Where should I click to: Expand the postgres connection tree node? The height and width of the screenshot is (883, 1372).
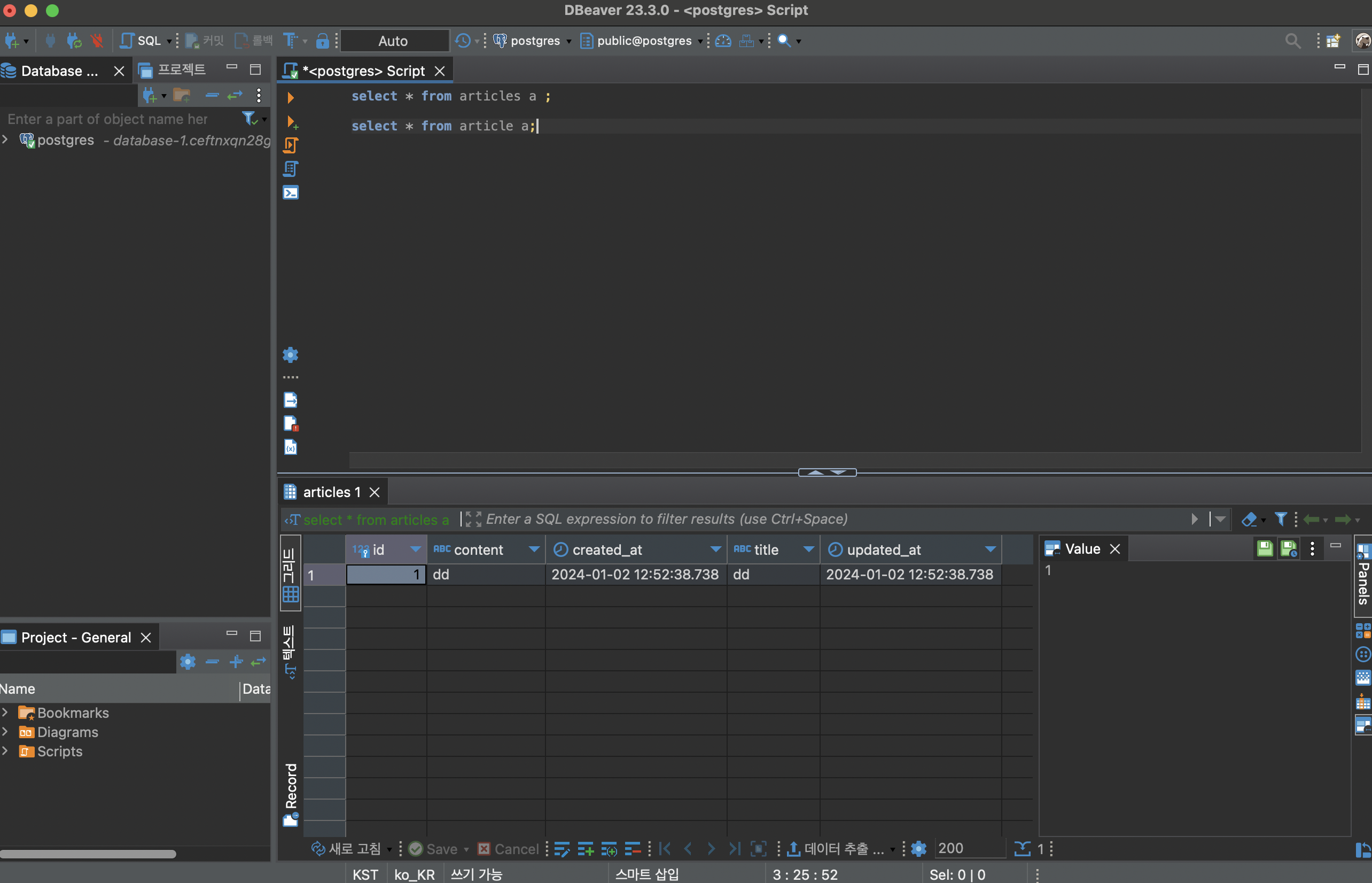point(5,140)
